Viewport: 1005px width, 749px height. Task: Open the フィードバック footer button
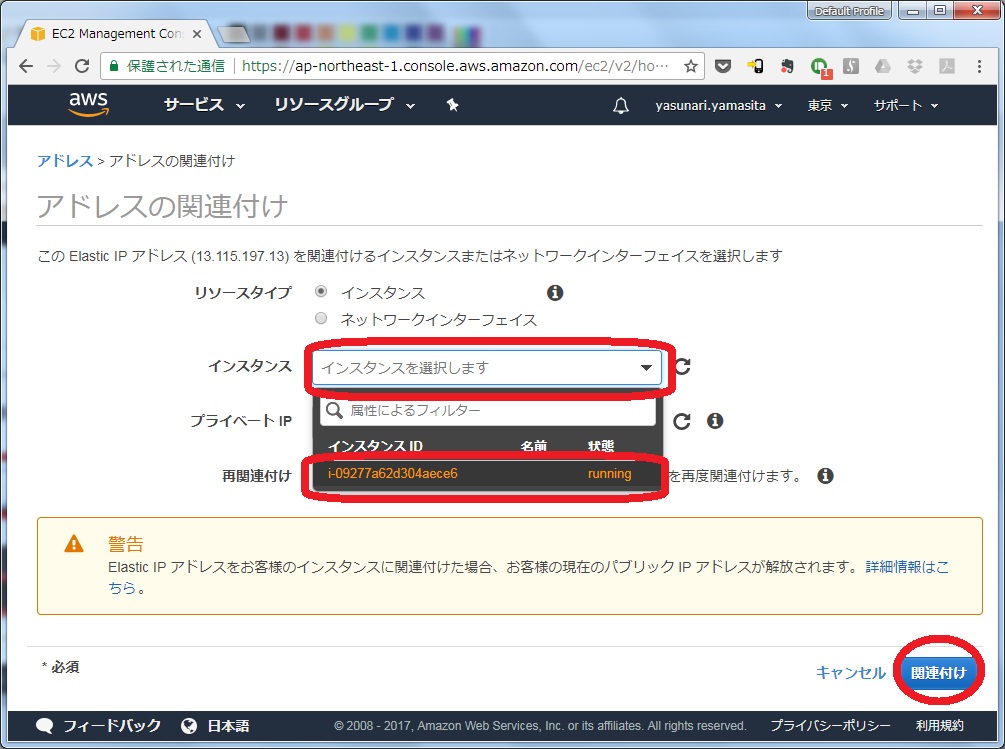(x=99, y=726)
